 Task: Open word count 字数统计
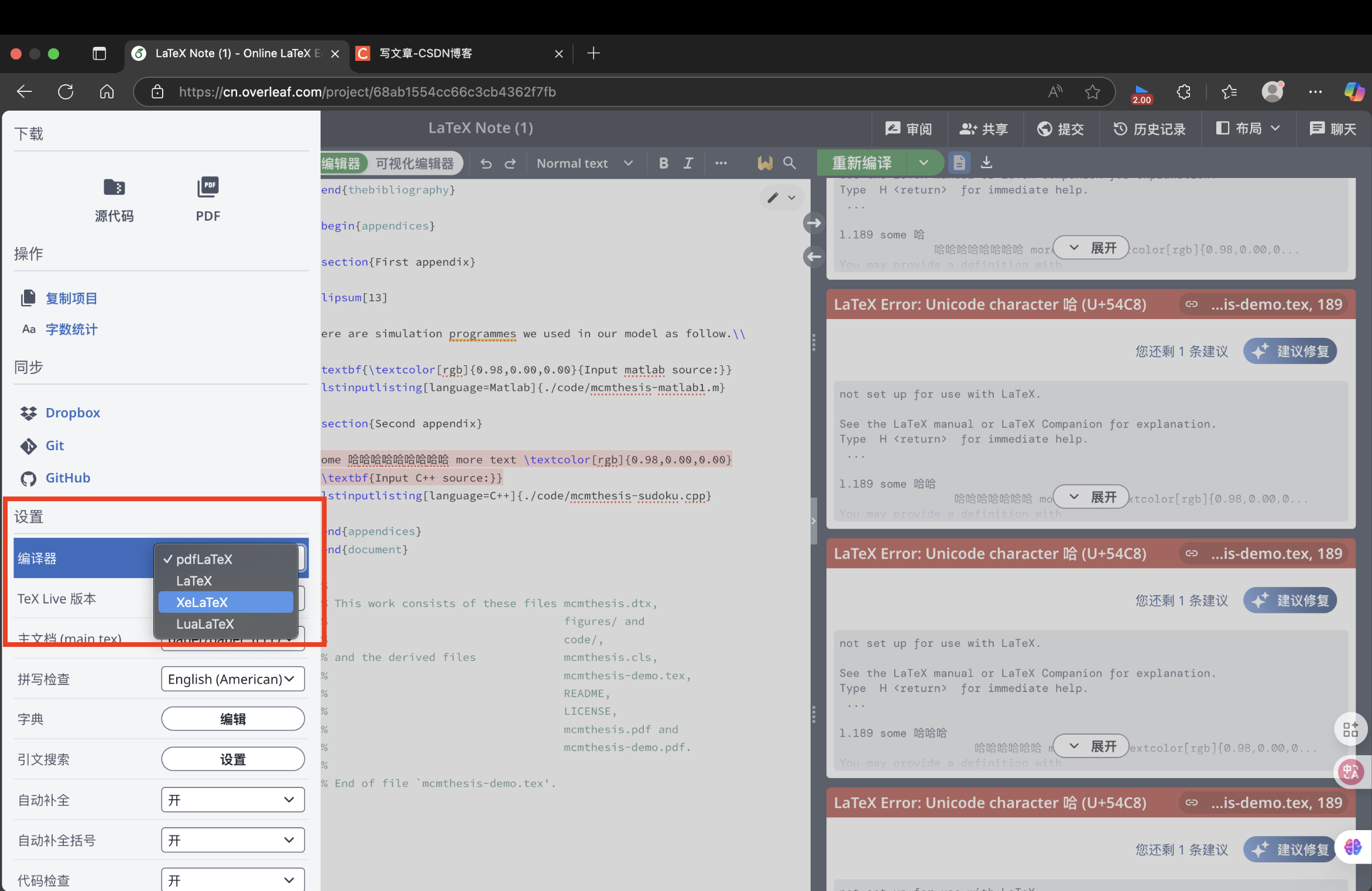[71, 329]
